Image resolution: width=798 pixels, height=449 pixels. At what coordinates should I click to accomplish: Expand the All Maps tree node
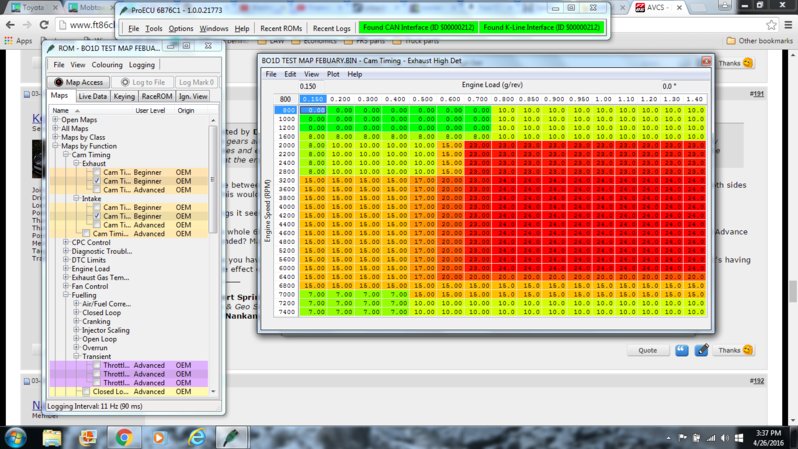tap(55, 128)
